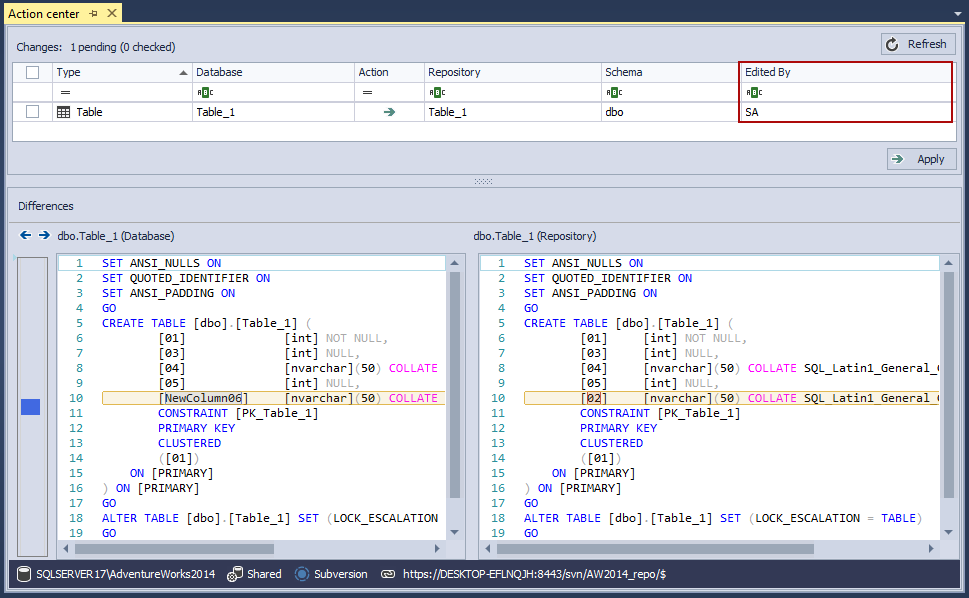This screenshot has width=969, height=598.
Task: Tick the checkbox for the Table_1 row
Action: (33, 112)
